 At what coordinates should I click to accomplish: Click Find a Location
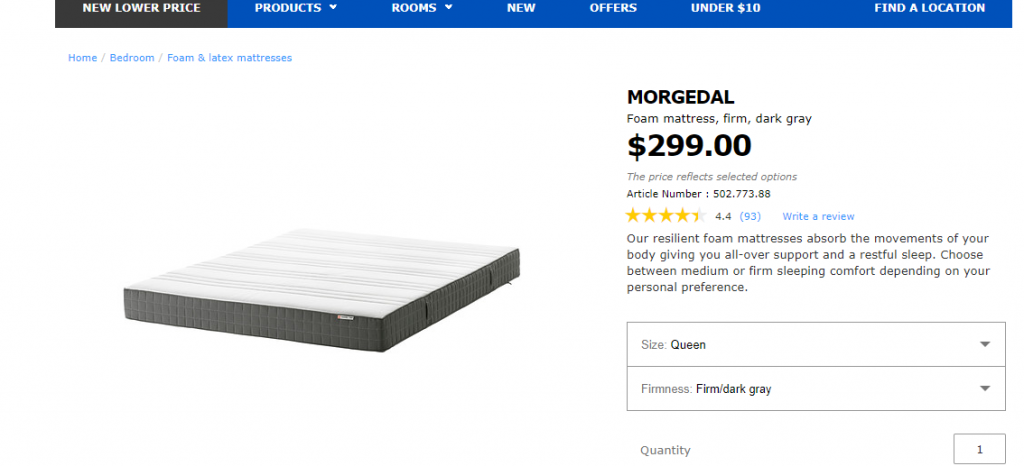click(x=929, y=8)
